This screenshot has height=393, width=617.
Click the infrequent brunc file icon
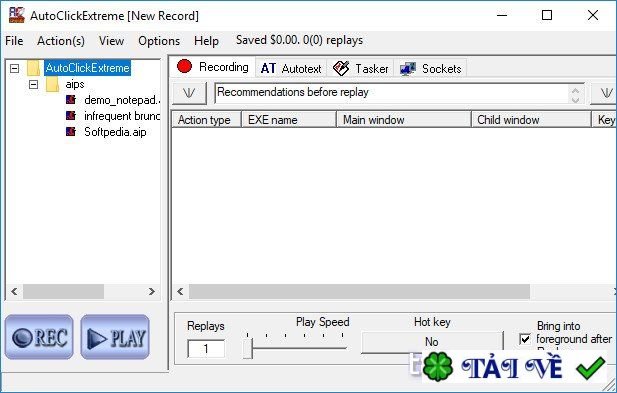point(71,116)
